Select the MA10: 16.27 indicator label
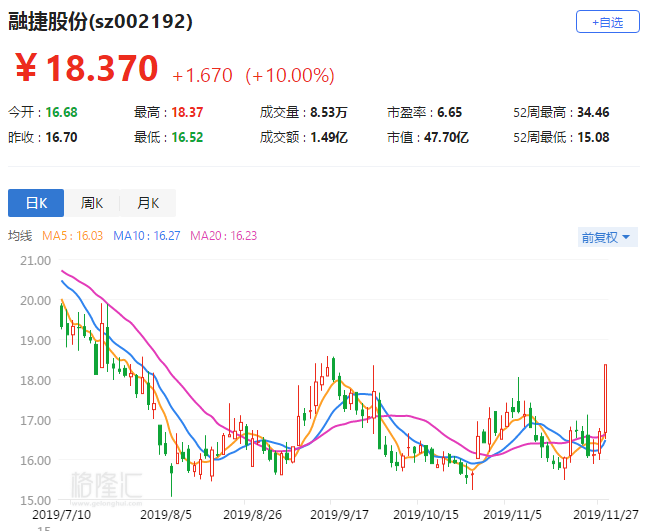666x531 pixels. pyautogui.click(x=147, y=236)
